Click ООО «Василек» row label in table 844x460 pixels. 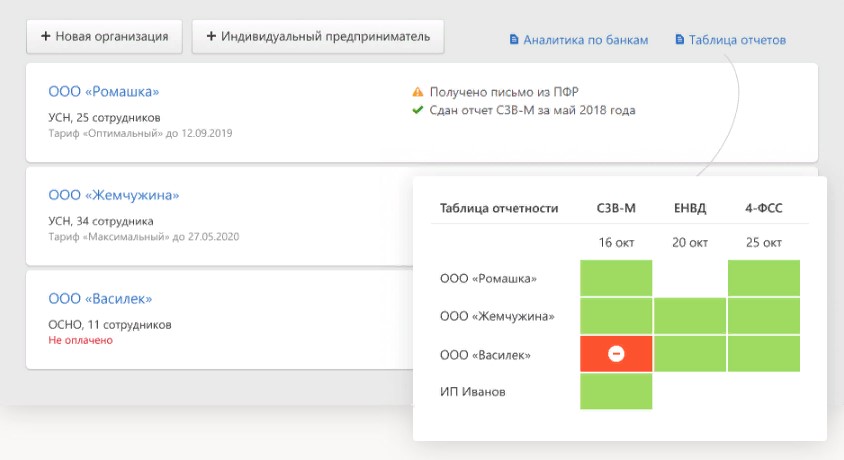click(486, 355)
